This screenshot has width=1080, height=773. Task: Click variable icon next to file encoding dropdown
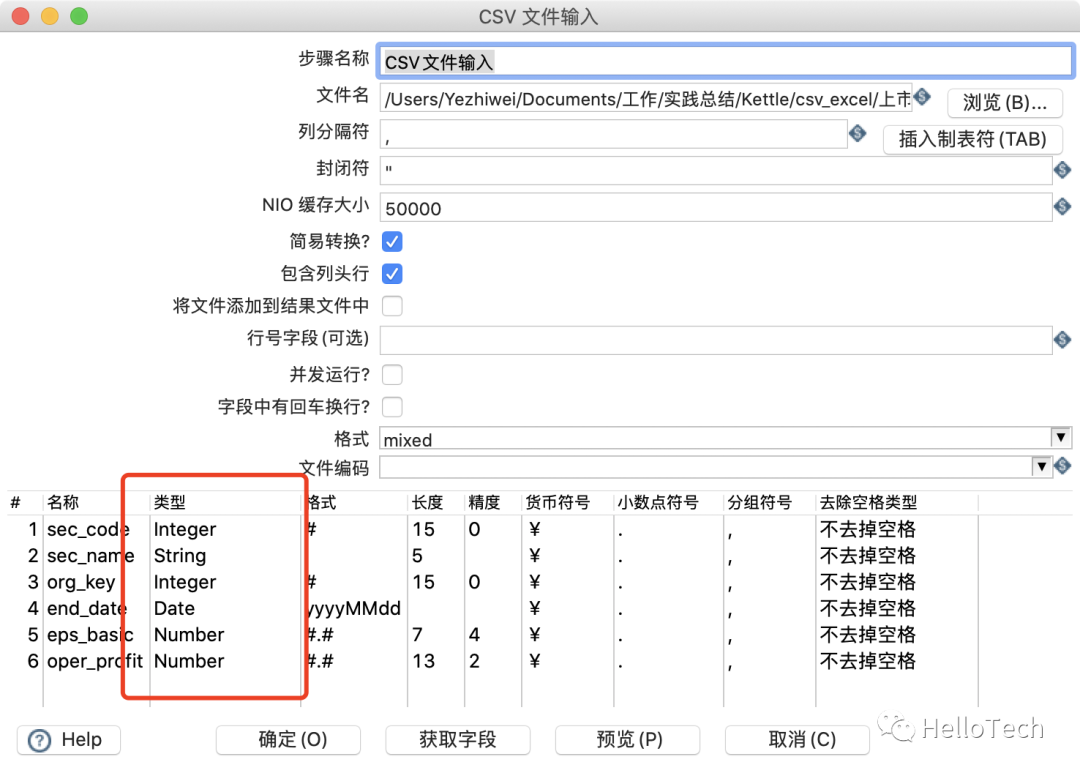click(x=1063, y=466)
